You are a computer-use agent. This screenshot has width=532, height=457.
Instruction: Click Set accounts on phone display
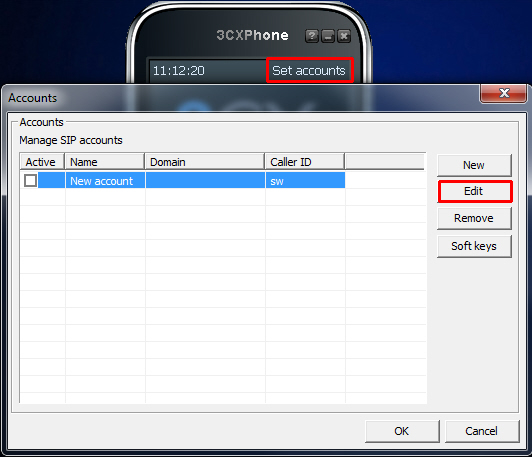pyautogui.click(x=309, y=71)
